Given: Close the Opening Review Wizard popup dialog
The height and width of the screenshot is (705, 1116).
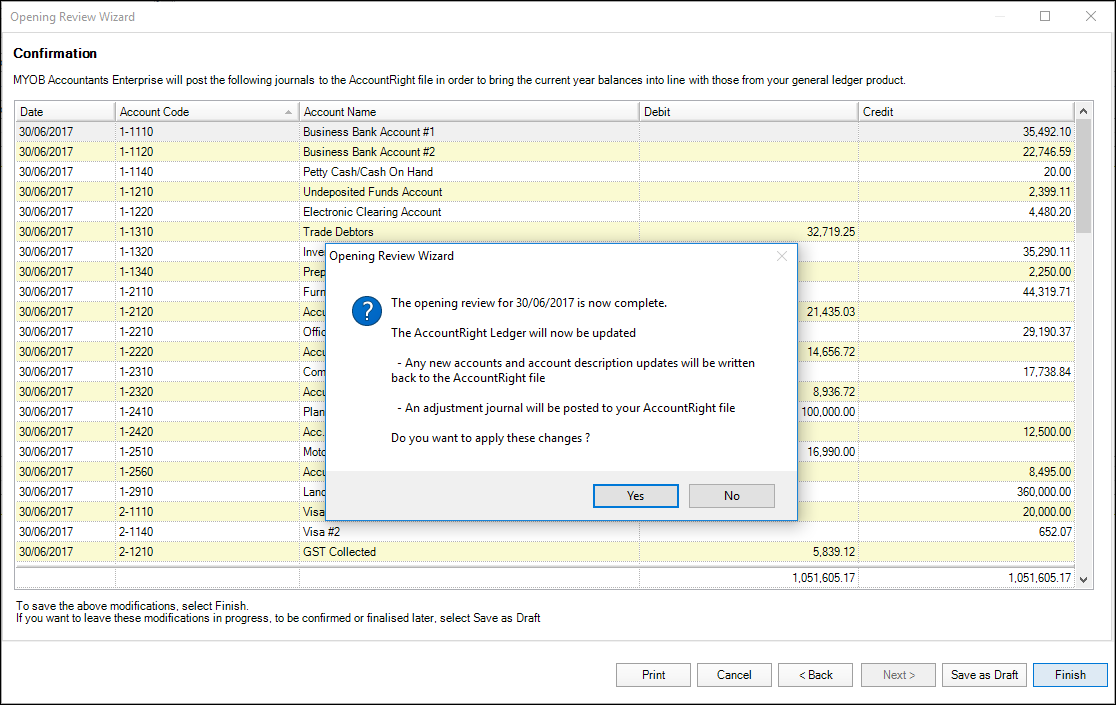Looking at the screenshot, I should coord(782,256).
